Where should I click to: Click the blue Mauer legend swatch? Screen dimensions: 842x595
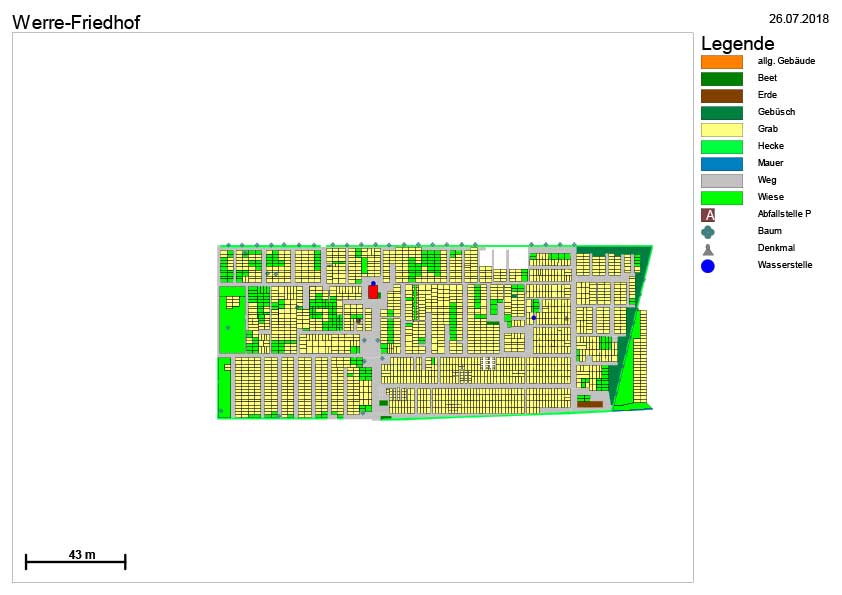click(722, 164)
